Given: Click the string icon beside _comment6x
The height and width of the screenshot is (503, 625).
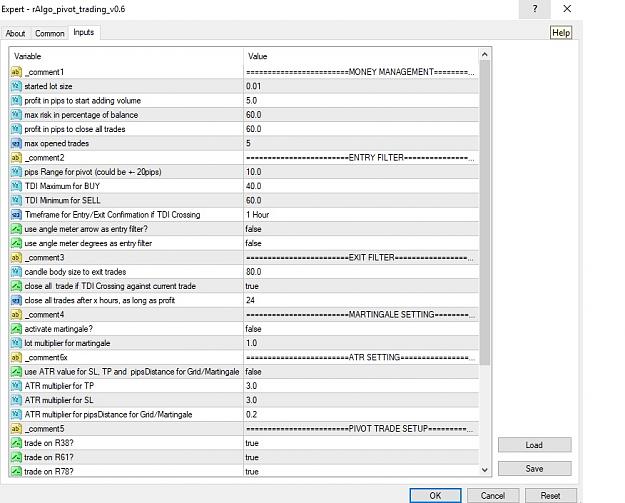Looking at the screenshot, I should click(x=16, y=358).
